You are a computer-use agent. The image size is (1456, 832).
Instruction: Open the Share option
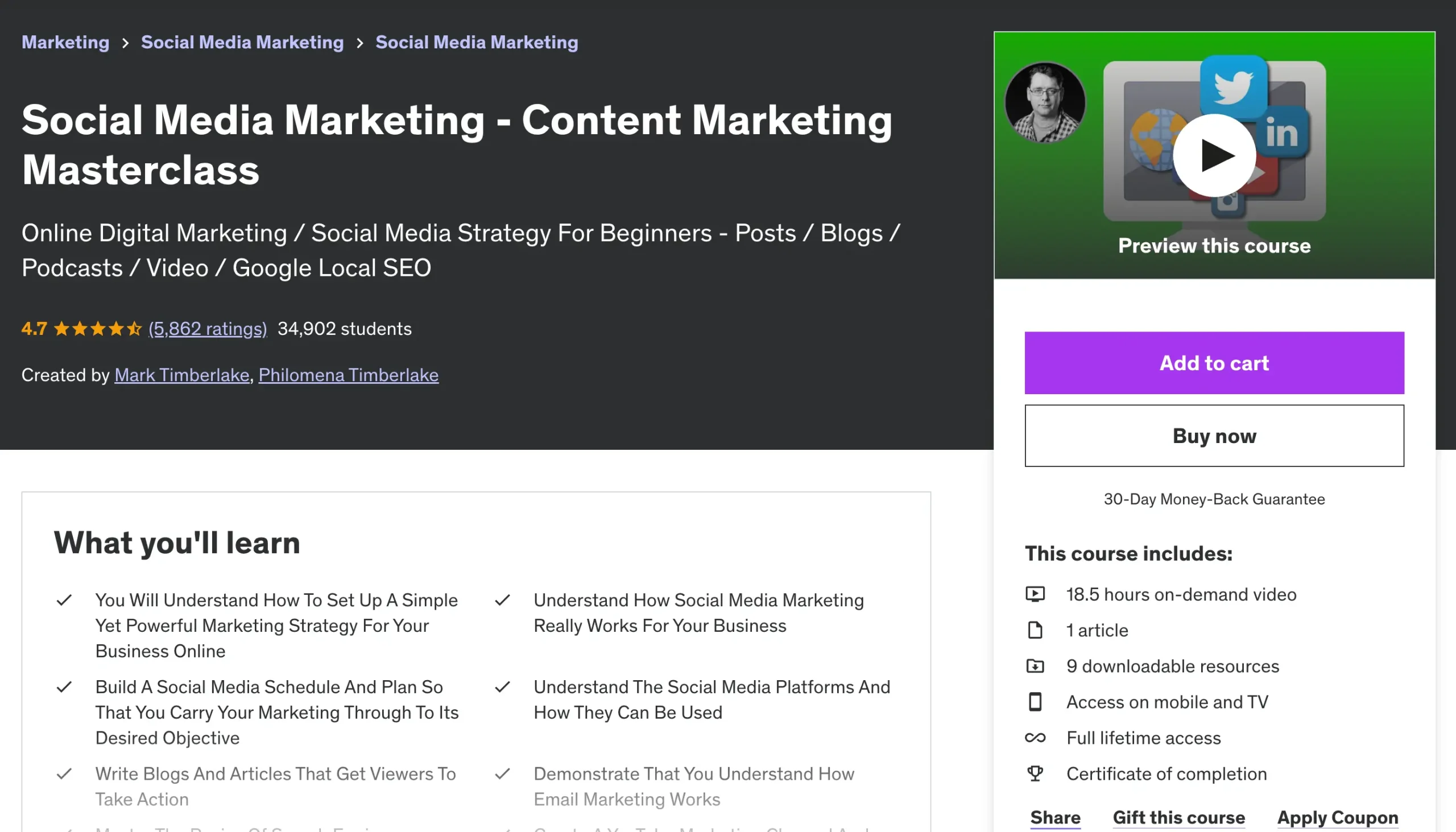[1055, 817]
